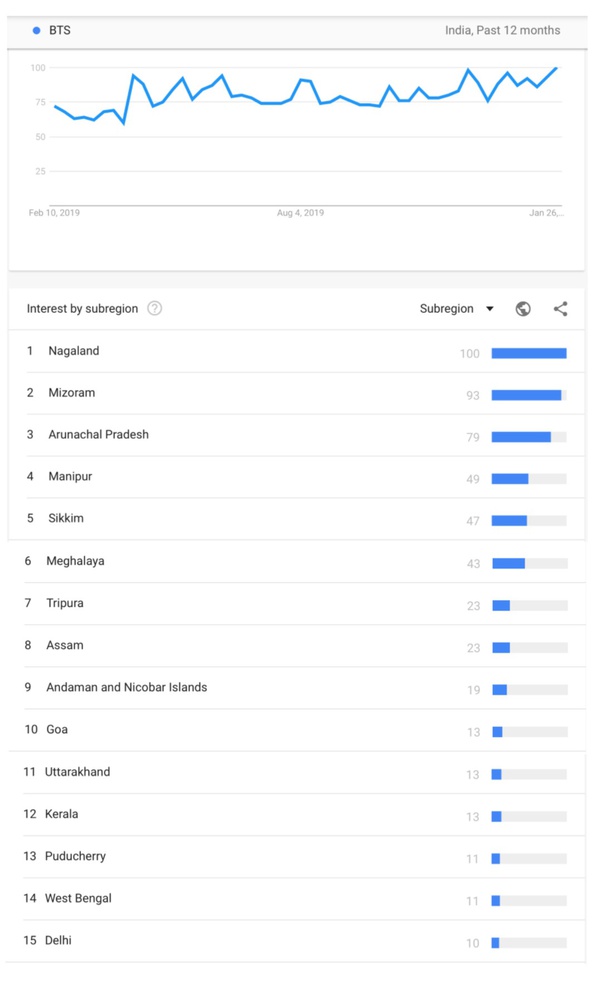Click the Arunachal Pradesh entry
Screen dimensions: 602x1002
tap(97, 435)
